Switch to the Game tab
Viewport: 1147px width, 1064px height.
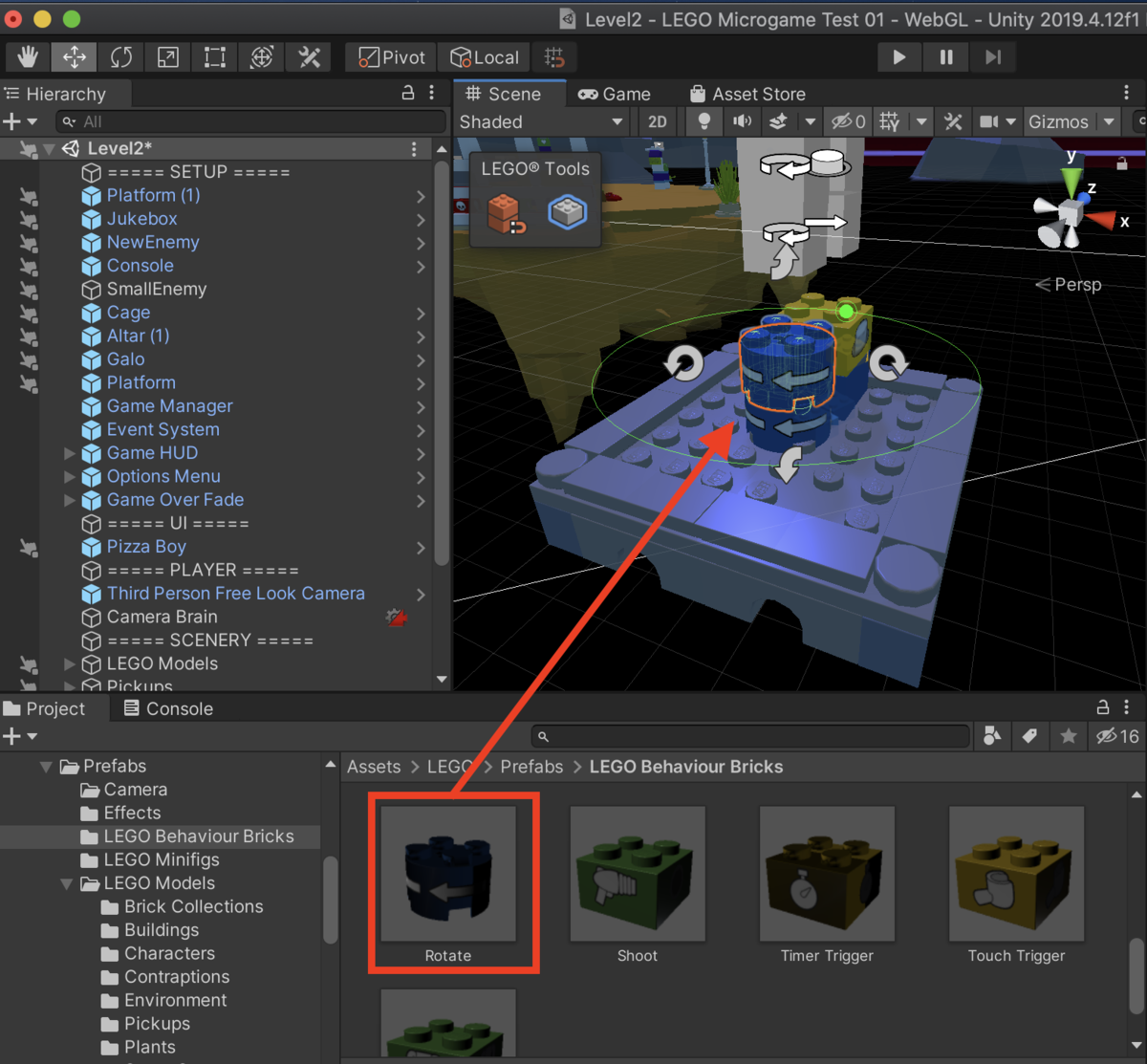(x=615, y=94)
